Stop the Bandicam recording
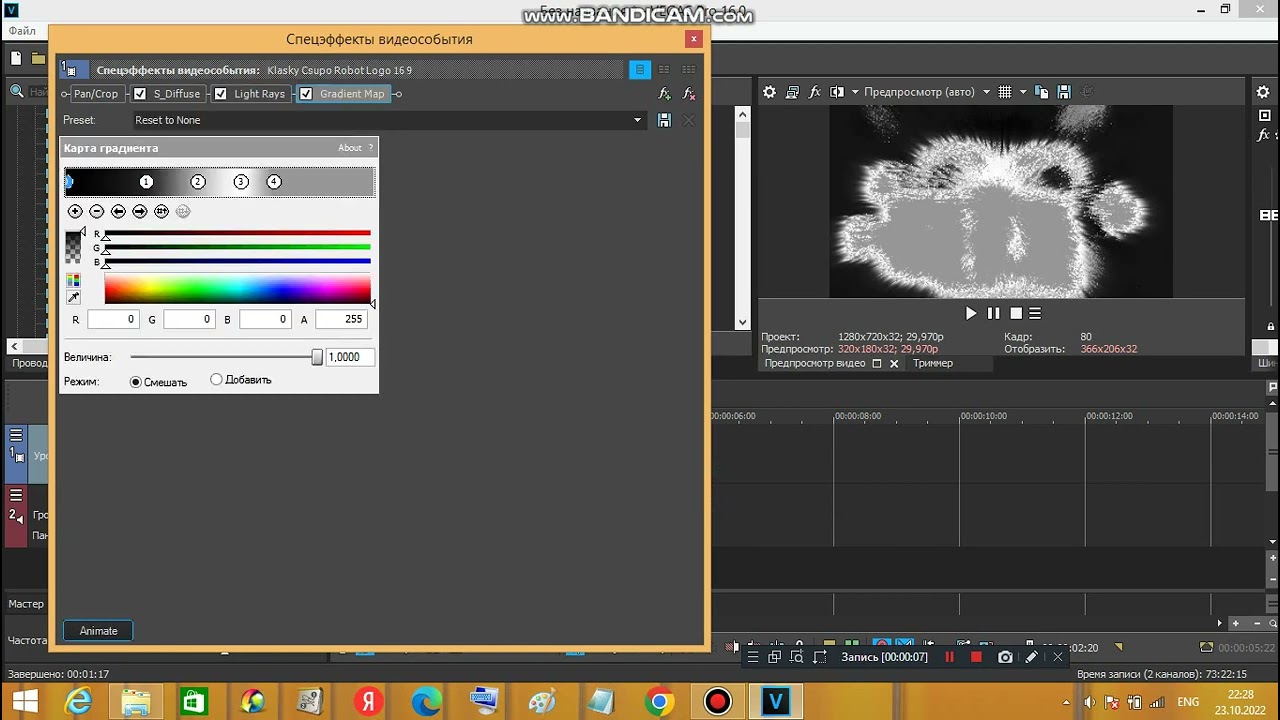The image size is (1280, 720). click(x=976, y=657)
